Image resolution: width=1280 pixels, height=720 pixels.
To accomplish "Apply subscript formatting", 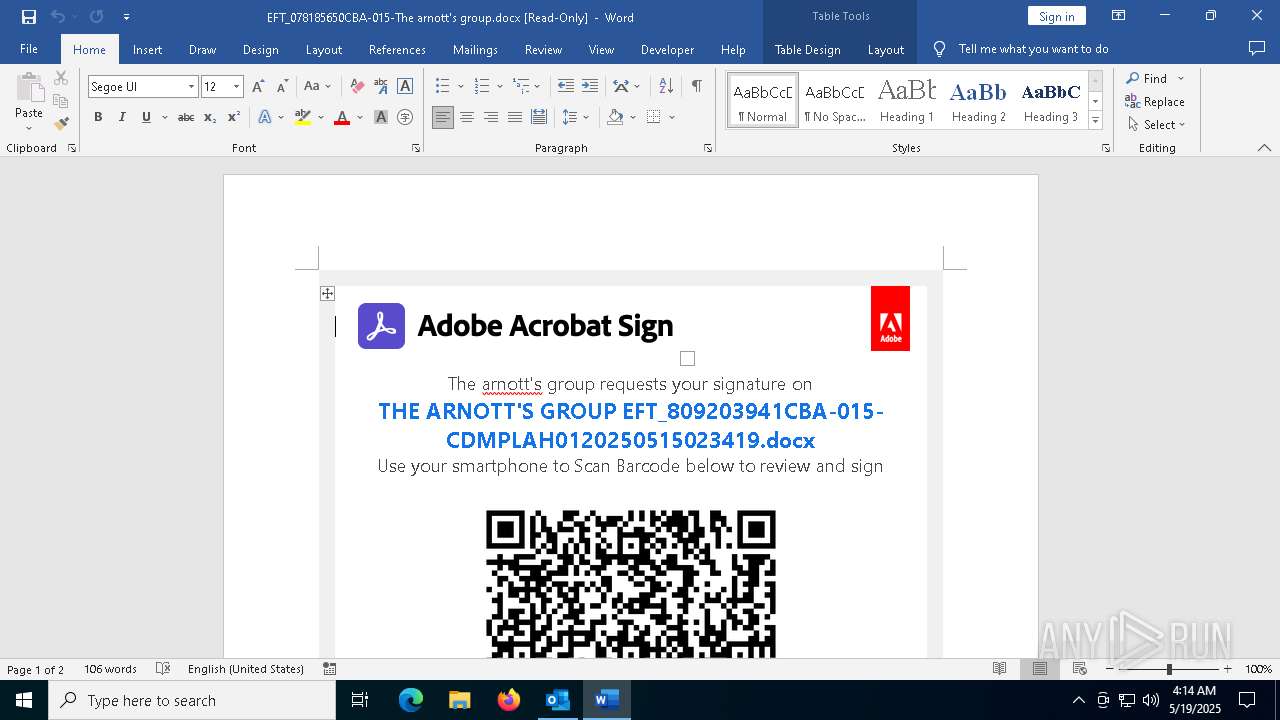I will tap(210, 117).
